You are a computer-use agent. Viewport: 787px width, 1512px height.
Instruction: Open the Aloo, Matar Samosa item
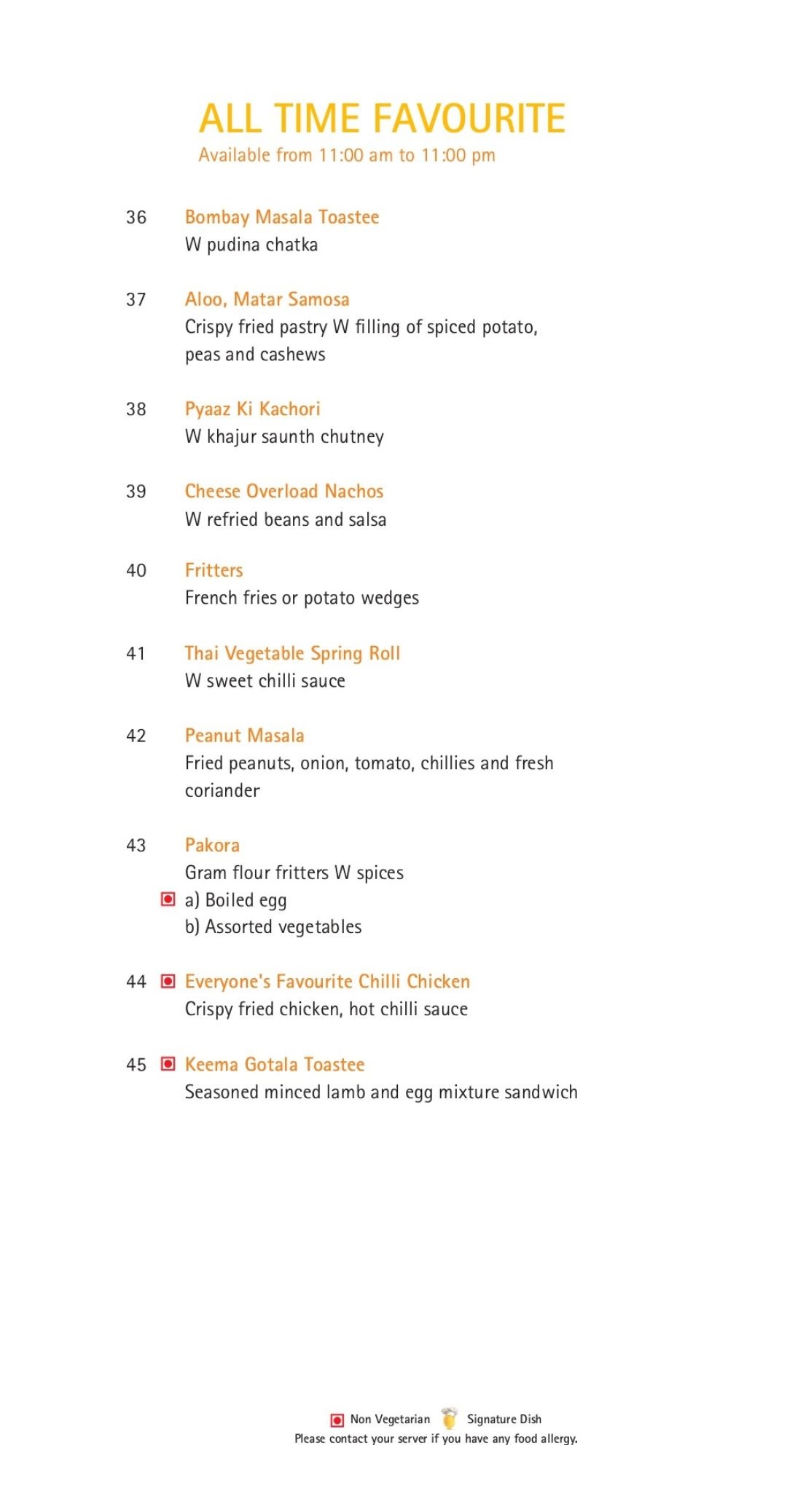tap(267, 299)
